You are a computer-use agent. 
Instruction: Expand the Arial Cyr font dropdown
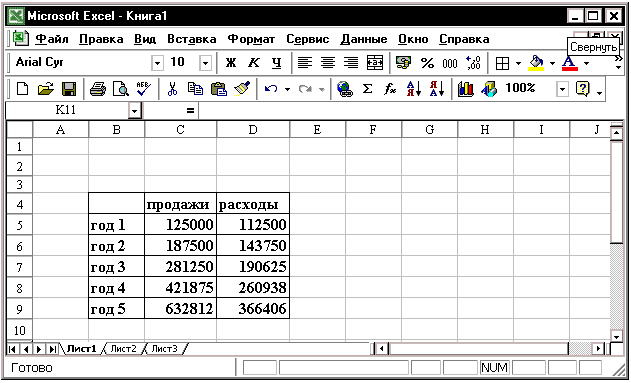click(x=157, y=63)
